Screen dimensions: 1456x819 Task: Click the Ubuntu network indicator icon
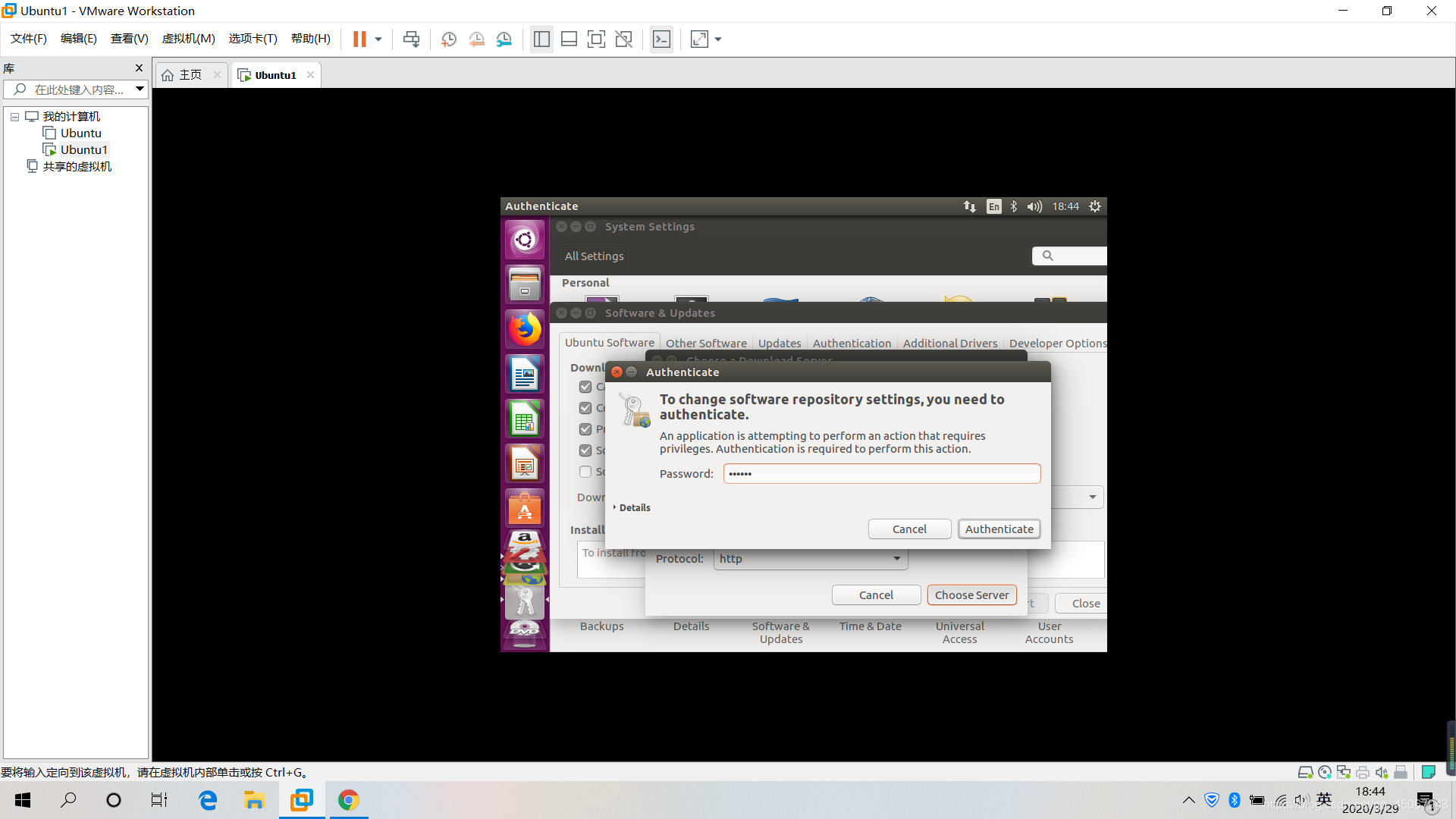[x=970, y=206]
